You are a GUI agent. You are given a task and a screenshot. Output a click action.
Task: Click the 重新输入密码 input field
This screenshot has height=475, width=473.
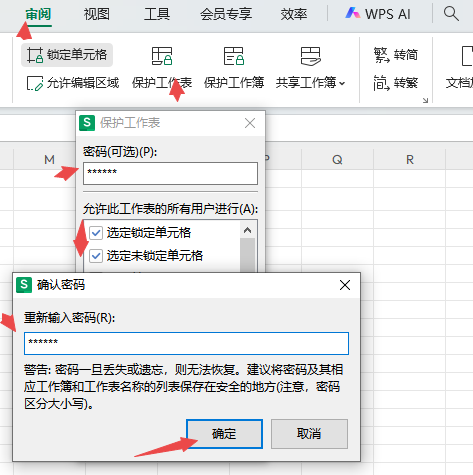pos(186,343)
